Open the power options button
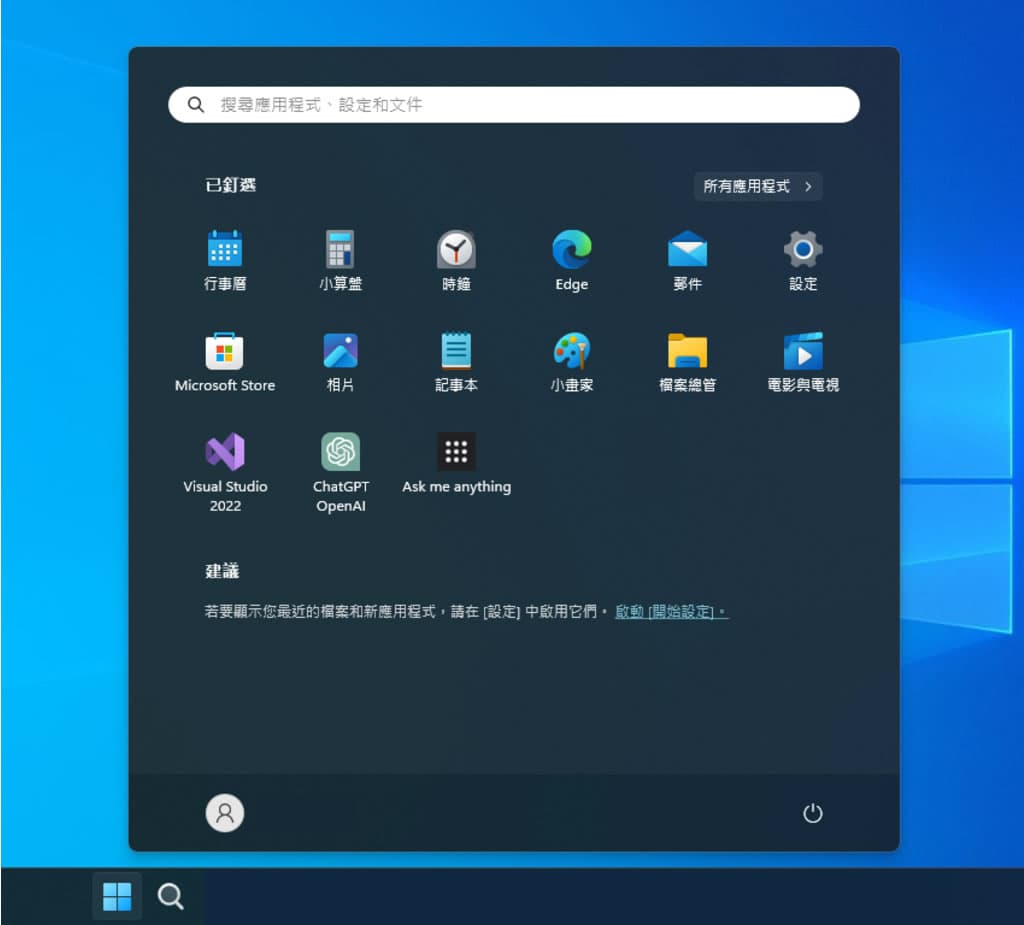The height and width of the screenshot is (925, 1024). (813, 813)
